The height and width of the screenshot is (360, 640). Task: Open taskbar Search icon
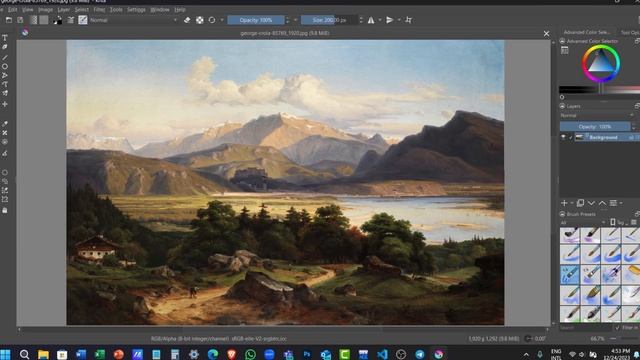click(x=24, y=354)
